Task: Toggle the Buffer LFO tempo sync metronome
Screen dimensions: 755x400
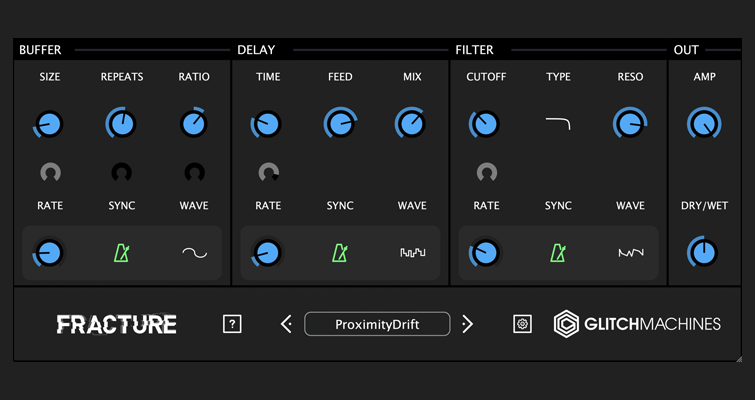Action: coord(122,253)
